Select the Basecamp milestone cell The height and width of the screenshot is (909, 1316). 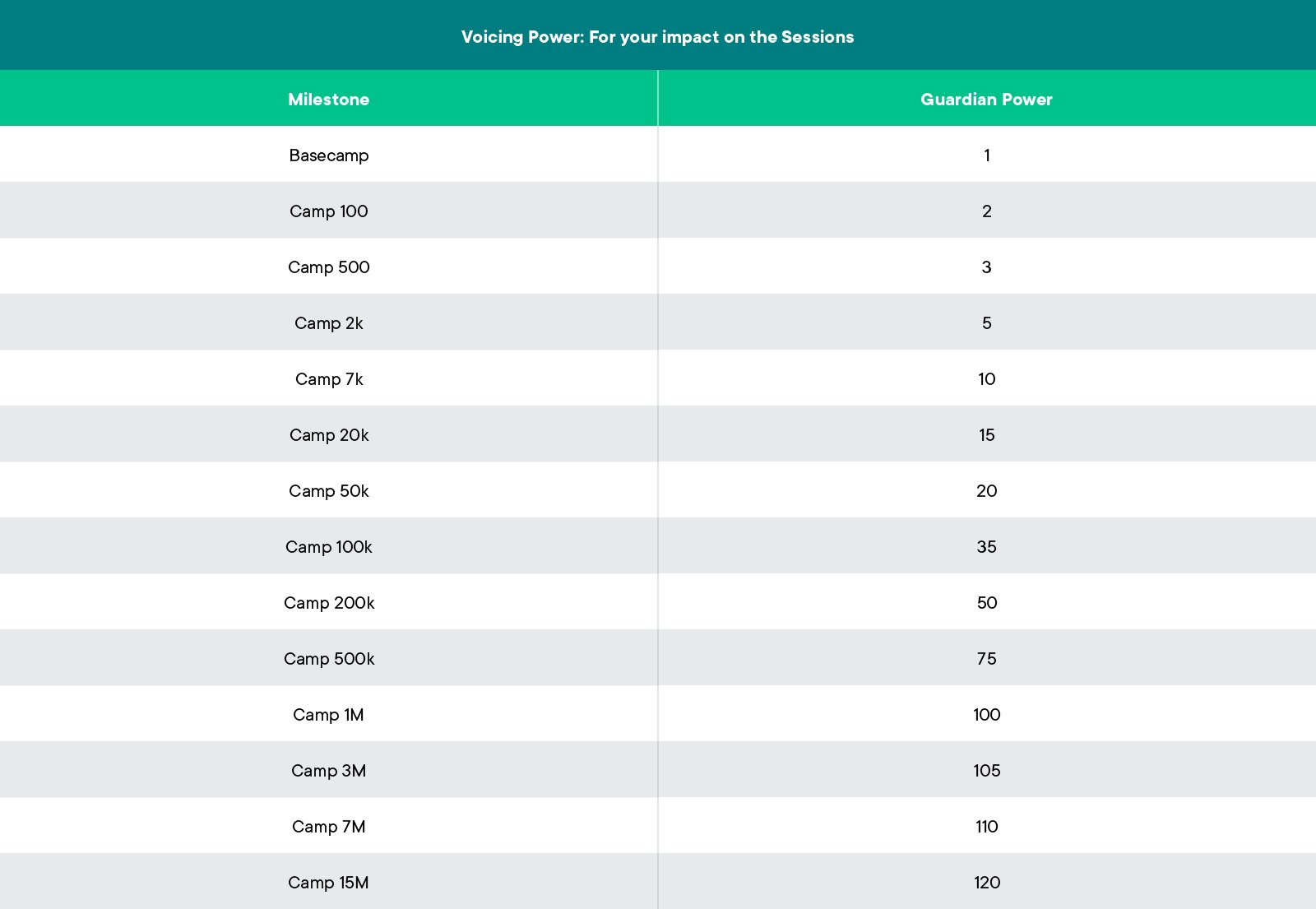point(328,155)
